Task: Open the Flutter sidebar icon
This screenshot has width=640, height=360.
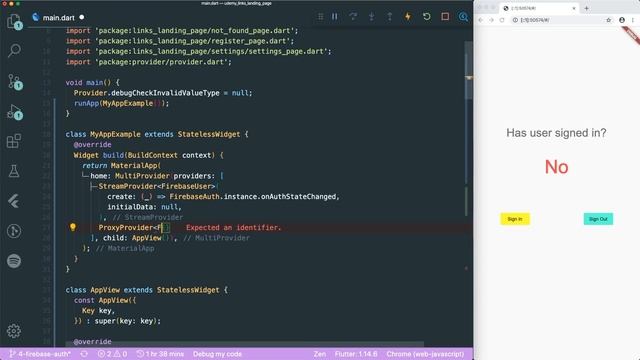Action: point(14,201)
